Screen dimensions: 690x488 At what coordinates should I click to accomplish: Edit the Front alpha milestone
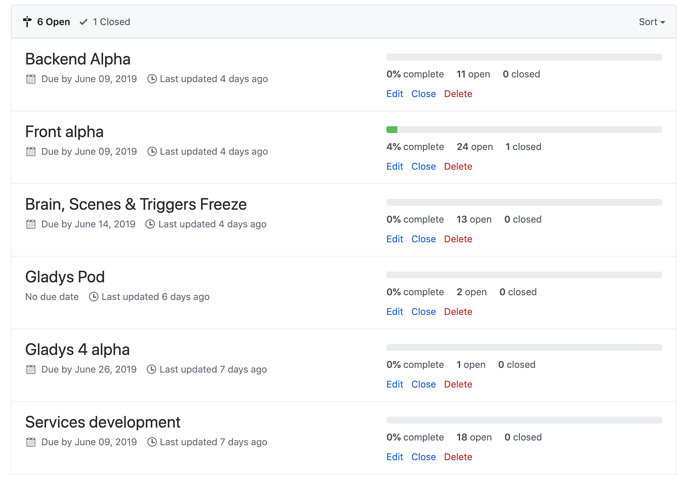[x=395, y=166]
